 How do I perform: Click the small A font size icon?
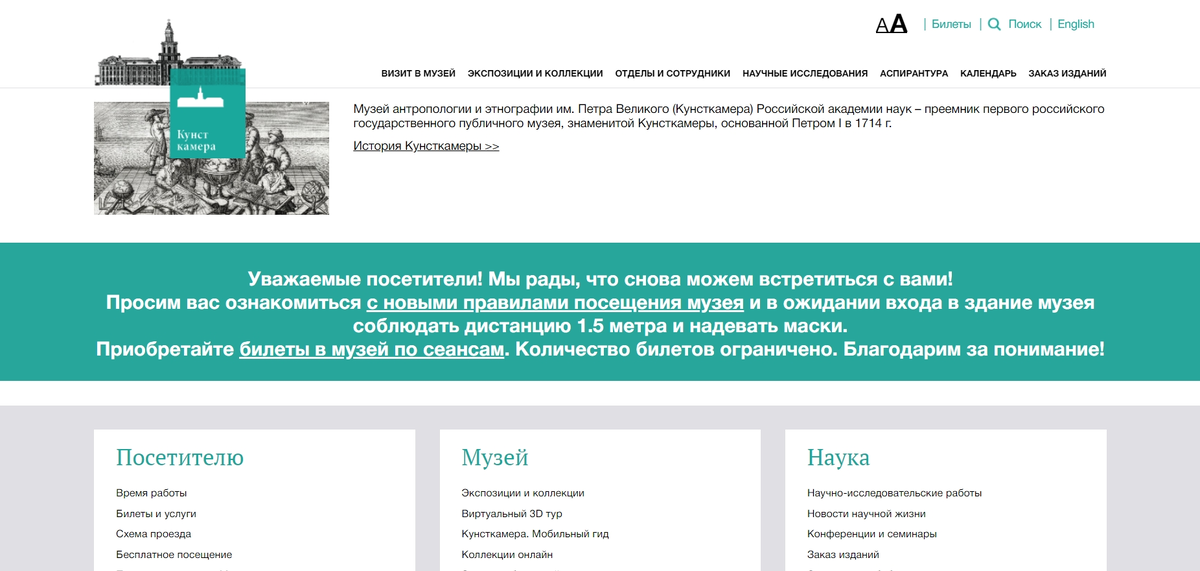[x=882, y=27]
